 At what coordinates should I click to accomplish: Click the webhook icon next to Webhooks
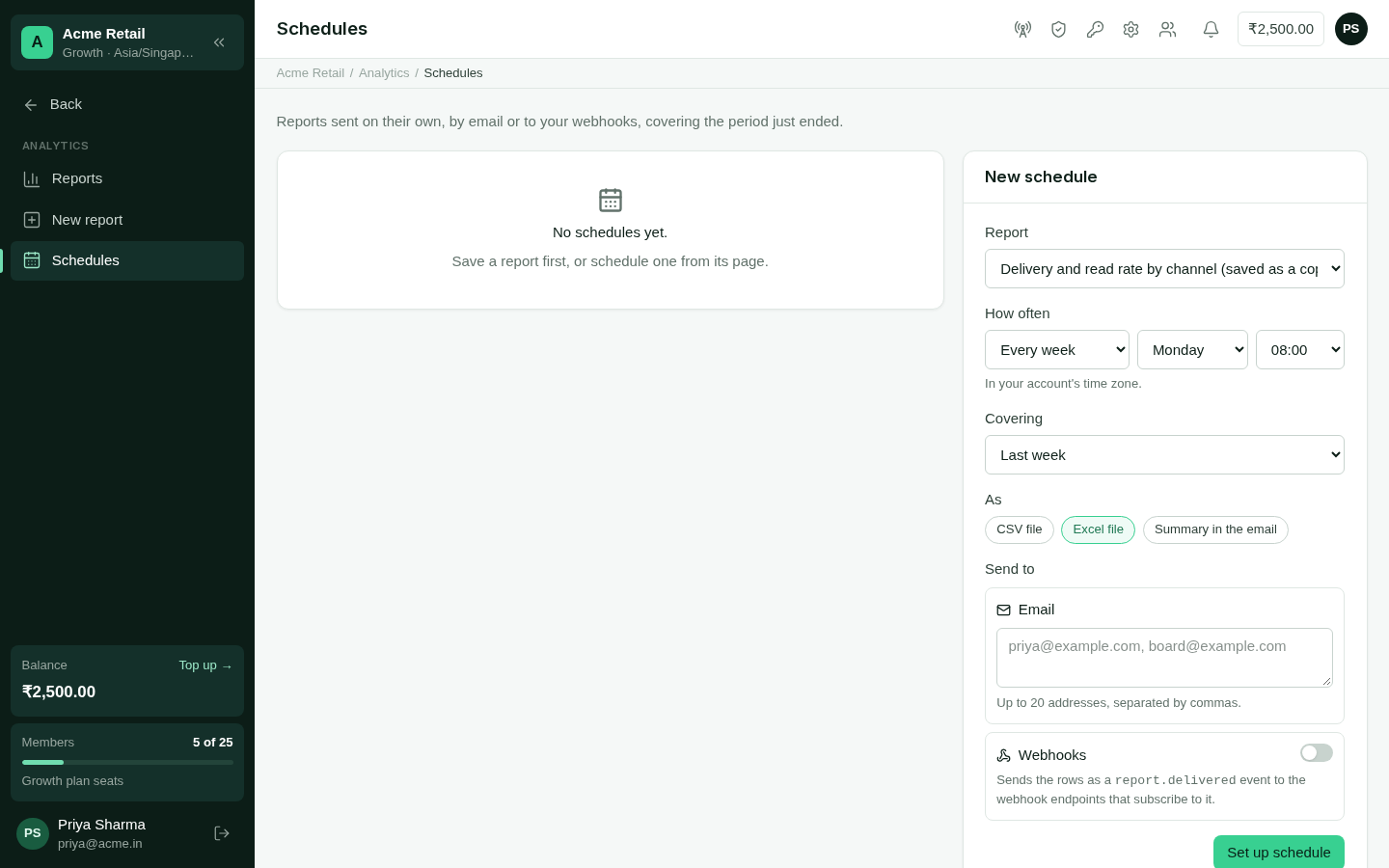pyautogui.click(x=1003, y=756)
